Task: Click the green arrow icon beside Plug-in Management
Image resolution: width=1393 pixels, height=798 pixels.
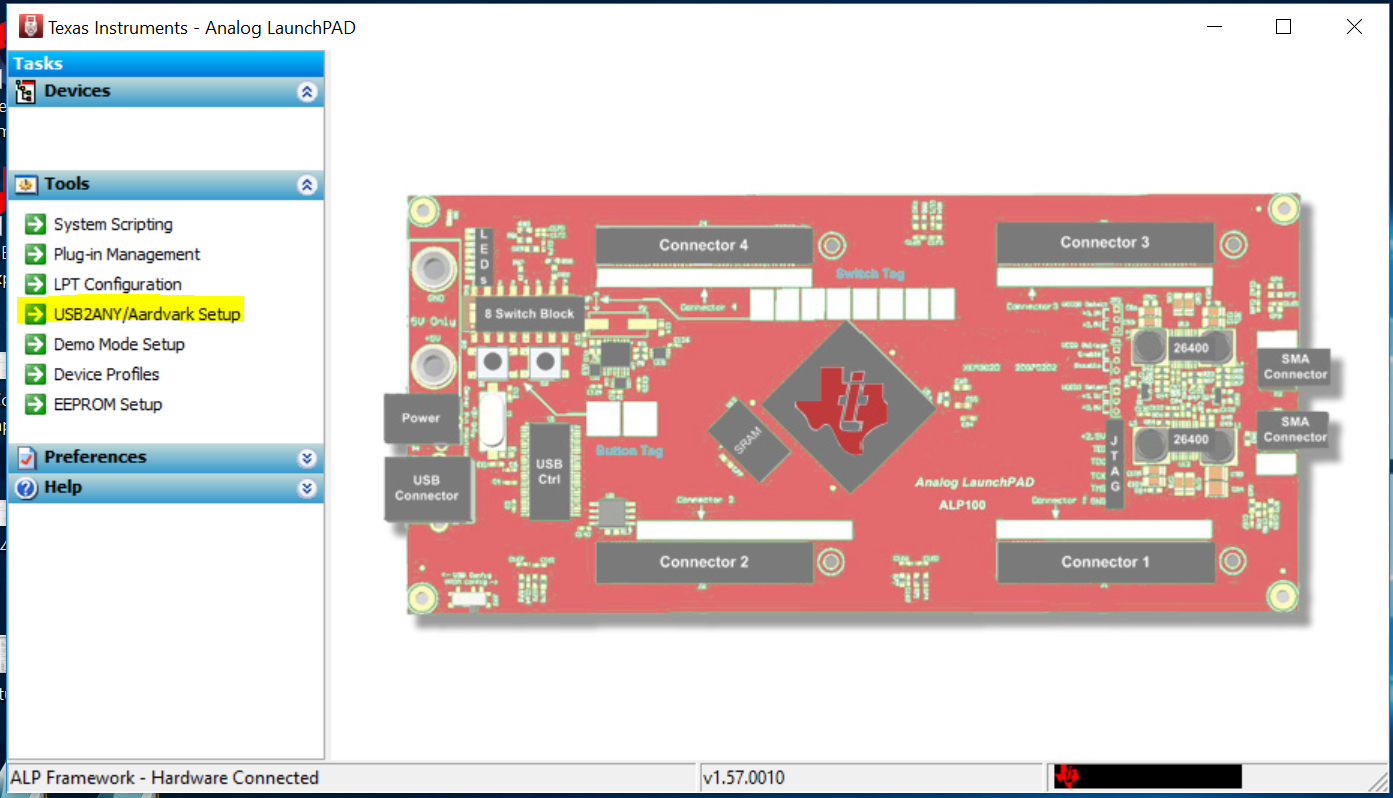Action: click(x=36, y=254)
